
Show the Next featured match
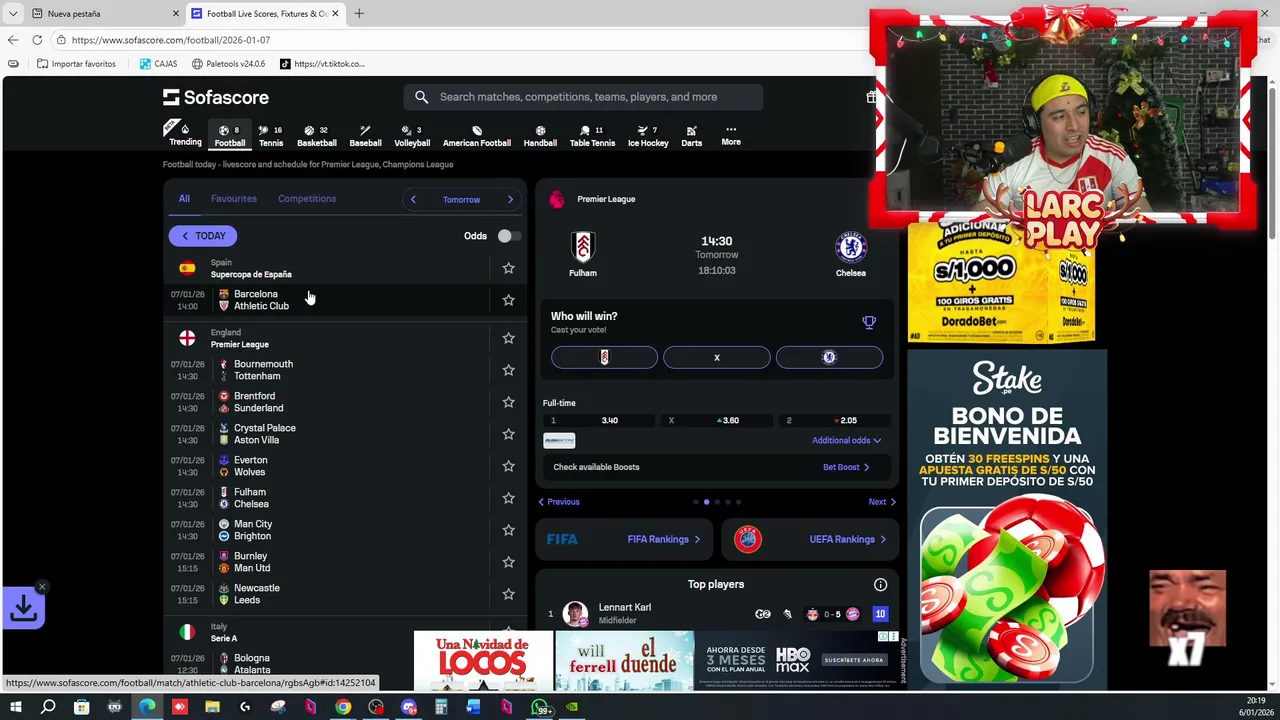pyautogui.click(x=882, y=502)
